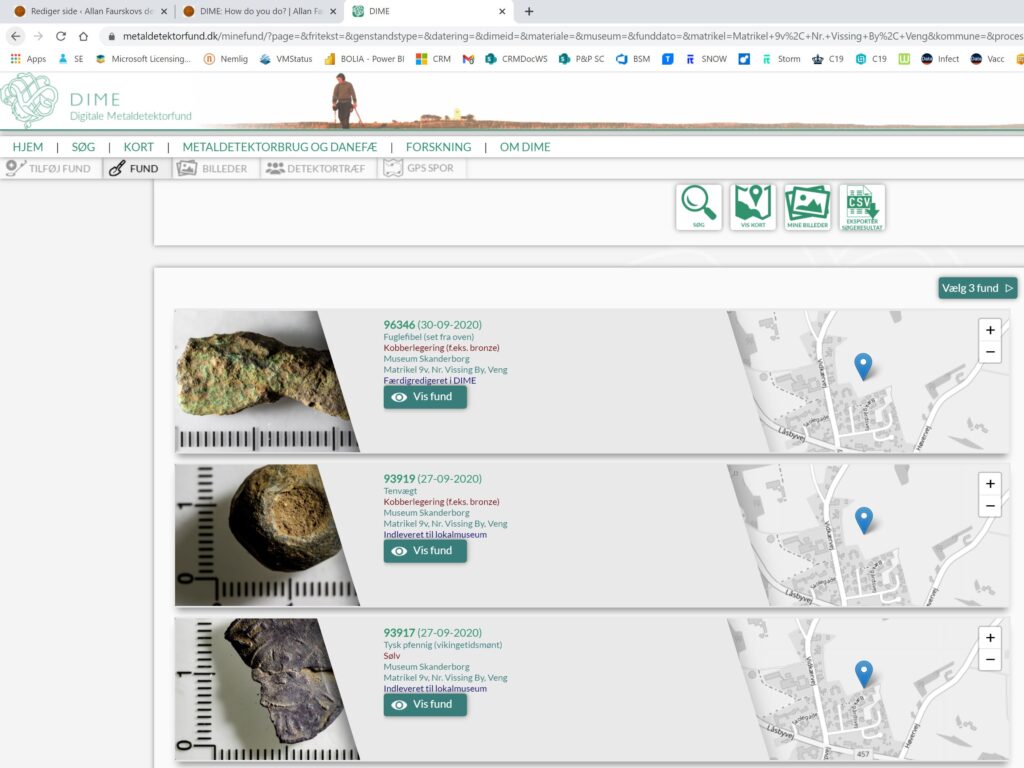Open the Storm bookmark
1024x768 pixels.
coord(781,59)
